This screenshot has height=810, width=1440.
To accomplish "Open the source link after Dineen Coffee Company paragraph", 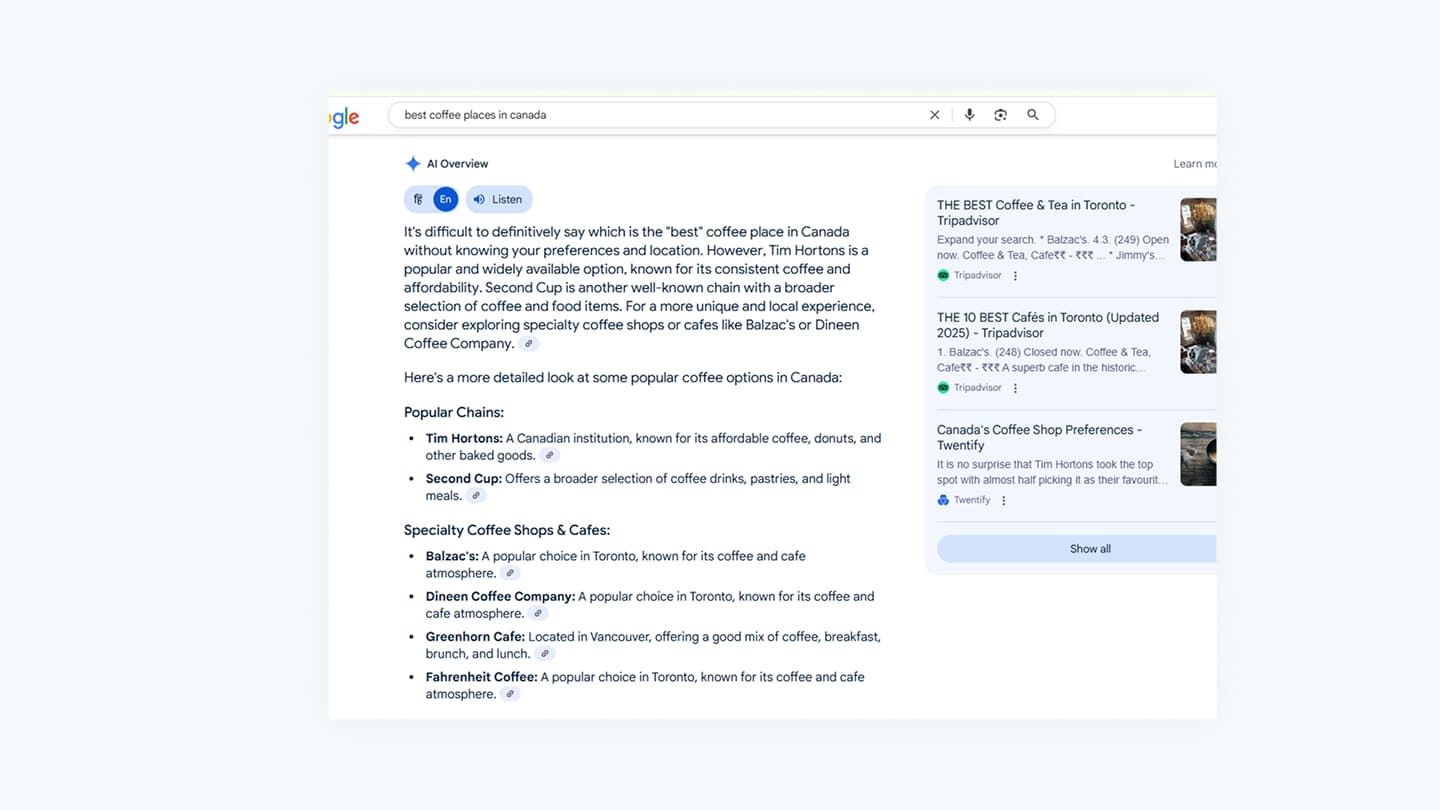I will (529, 344).
